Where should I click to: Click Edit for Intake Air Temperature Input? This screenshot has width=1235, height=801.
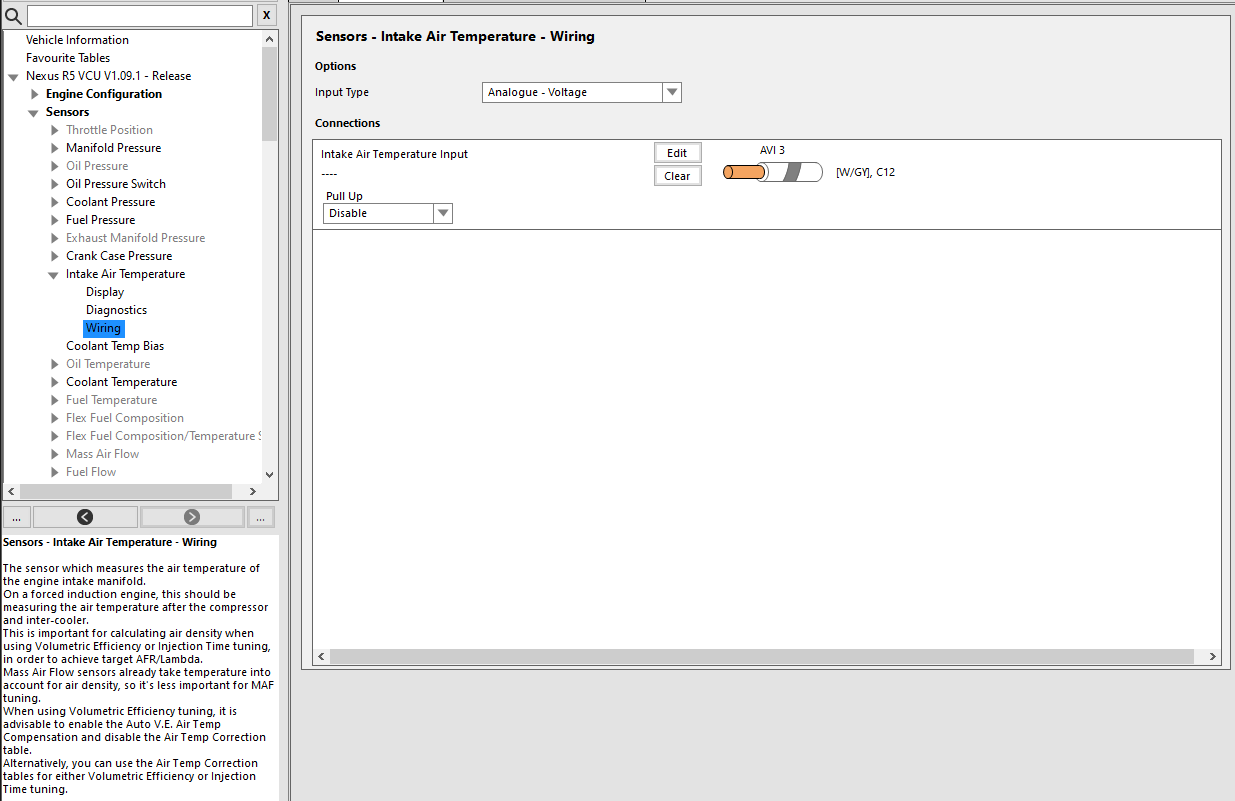(x=677, y=153)
